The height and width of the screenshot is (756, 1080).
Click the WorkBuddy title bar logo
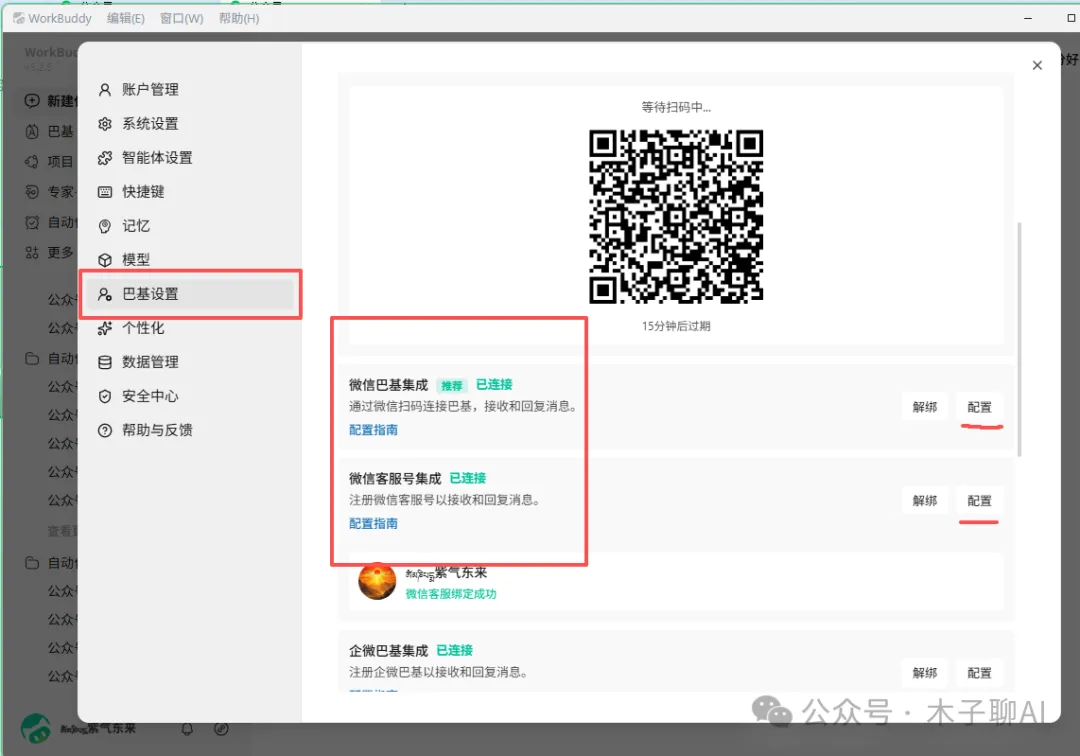[19, 19]
